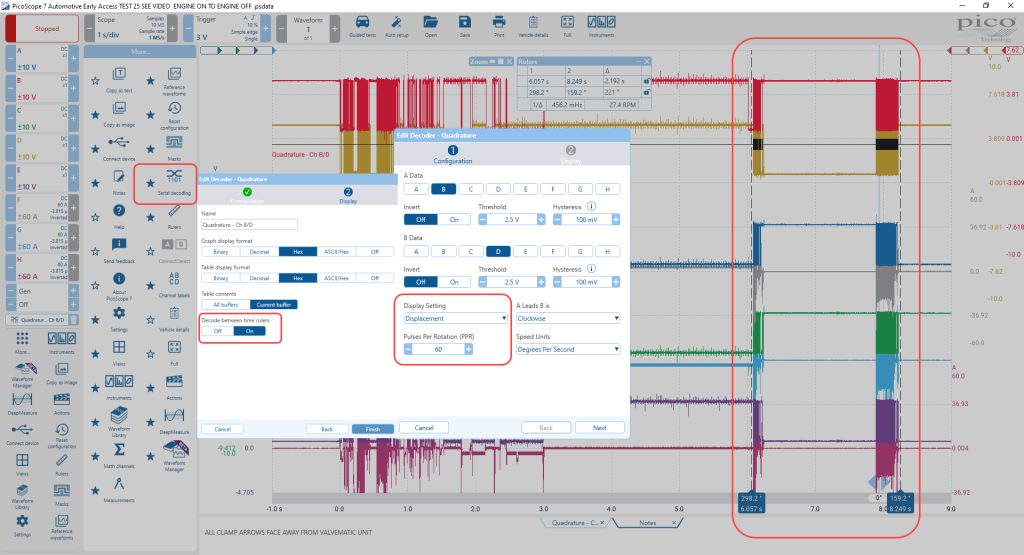Decrease Pulses Per Rotation with minus
Screen dimensions: 1024x555
pyautogui.click(x=408, y=349)
